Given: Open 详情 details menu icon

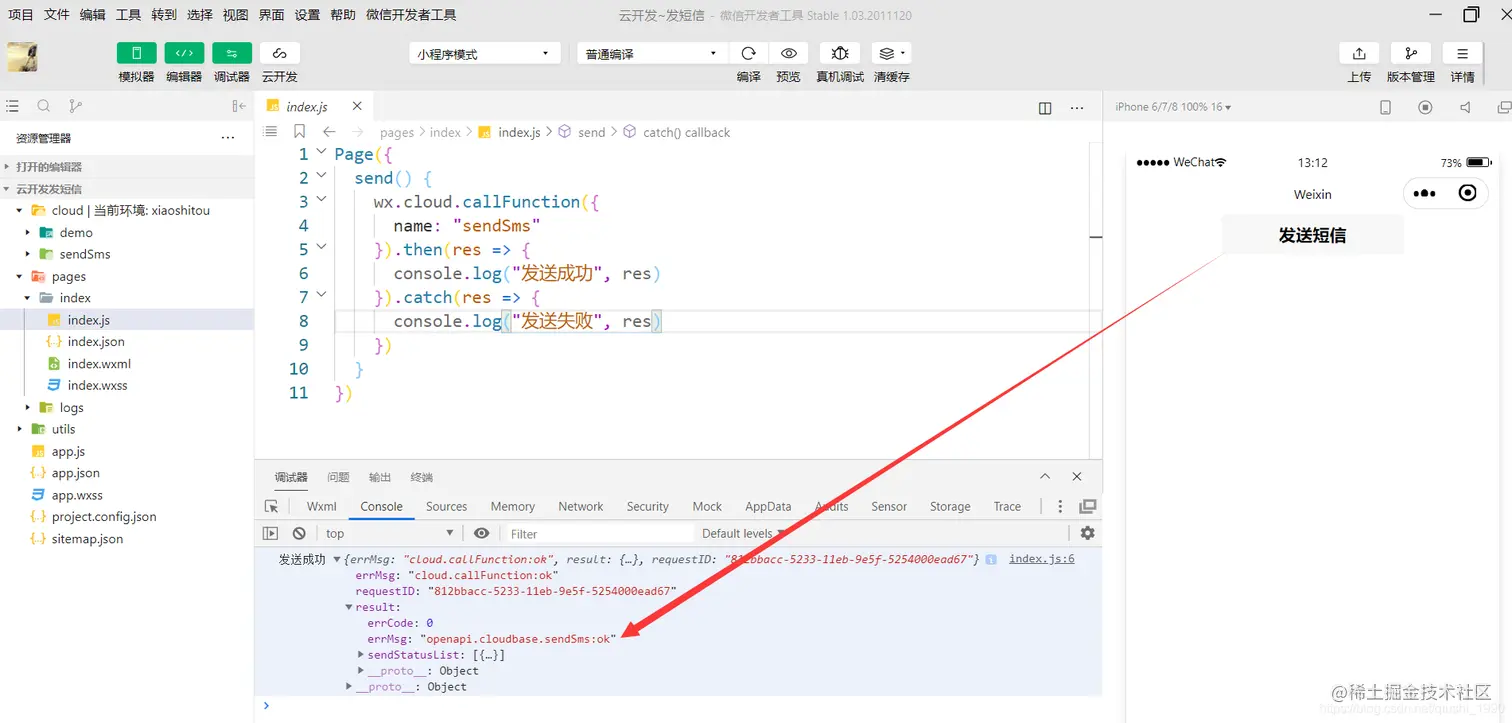Looking at the screenshot, I should coord(1462,54).
